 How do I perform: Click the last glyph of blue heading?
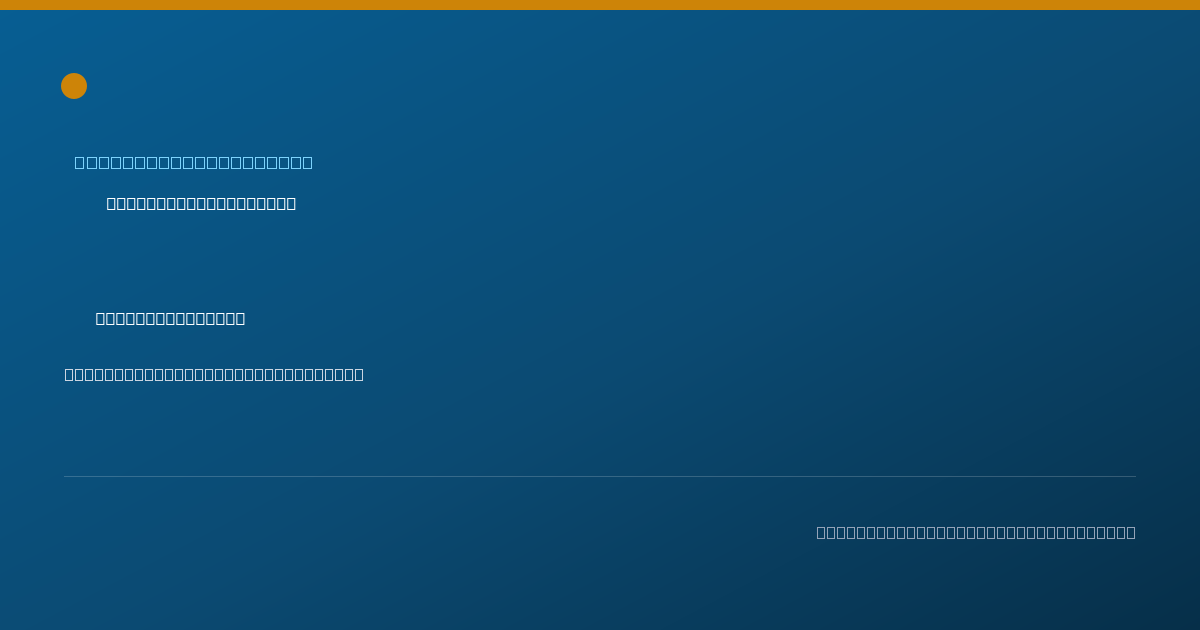307,162
